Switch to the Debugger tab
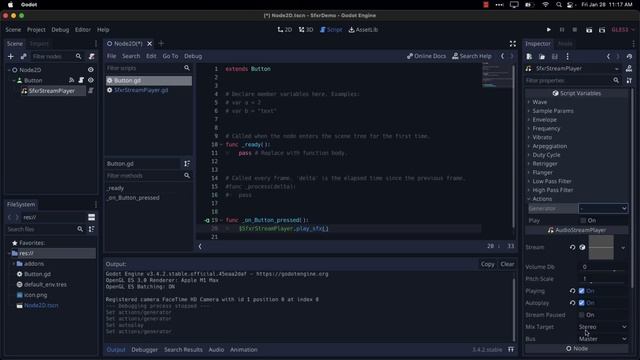This screenshot has width=640, height=360. [144, 350]
